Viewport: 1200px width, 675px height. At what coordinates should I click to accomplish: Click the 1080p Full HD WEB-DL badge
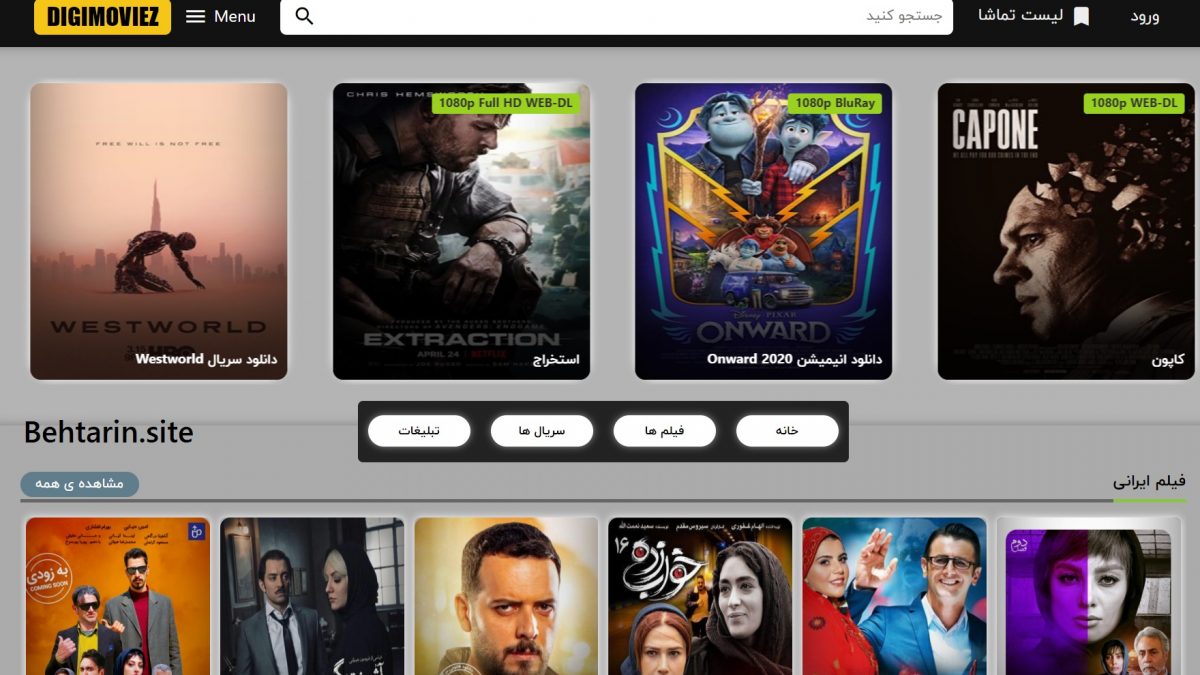coord(506,103)
